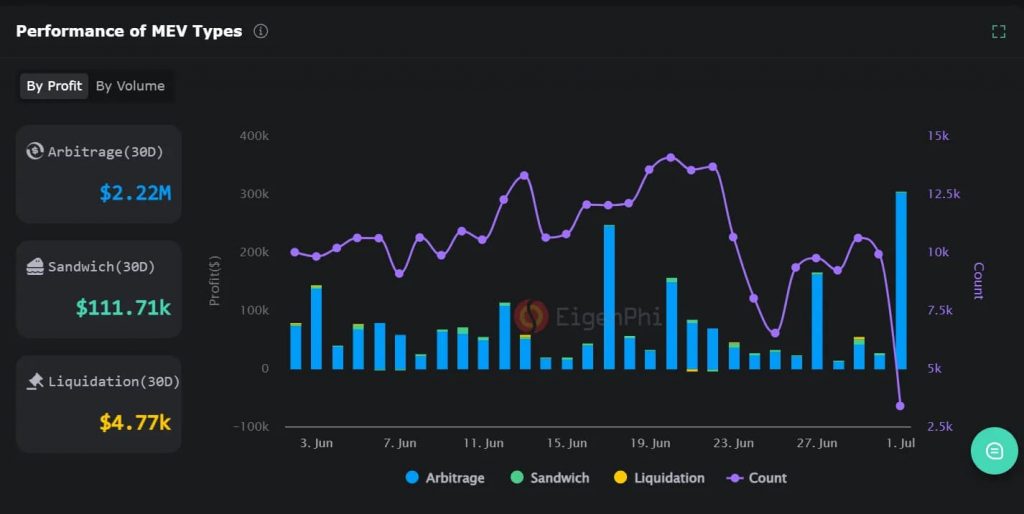Click the info icon beside the chart title
Image resolution: width=1024 pixels, height=514 pixels.
(261, 31)
